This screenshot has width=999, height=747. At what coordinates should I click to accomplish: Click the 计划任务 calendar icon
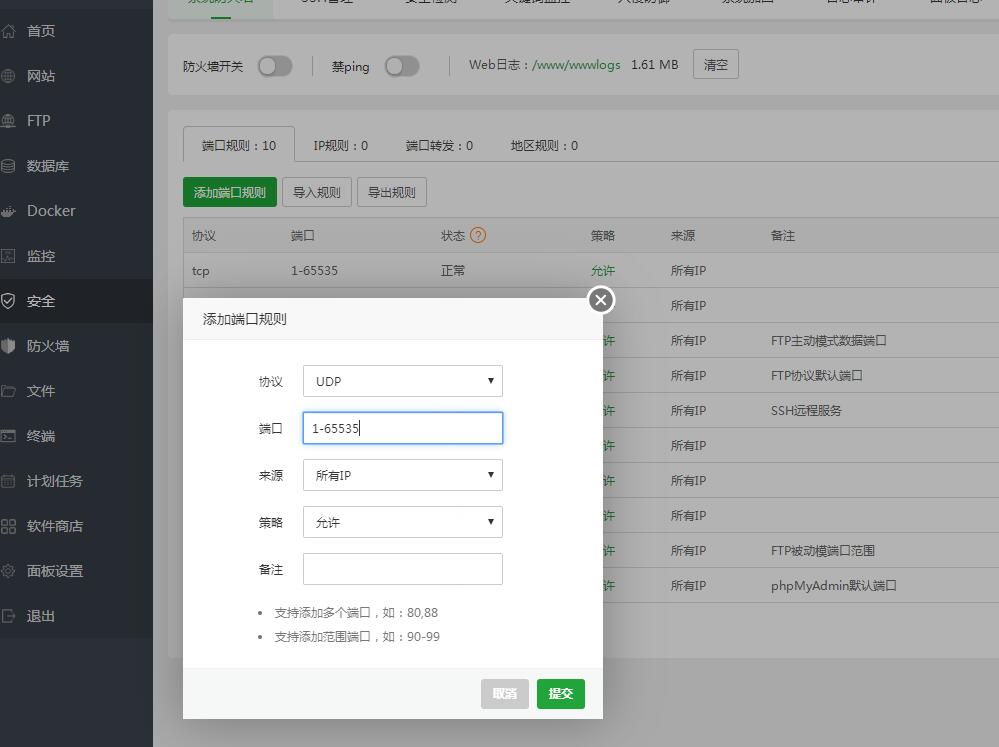[8, 481]
